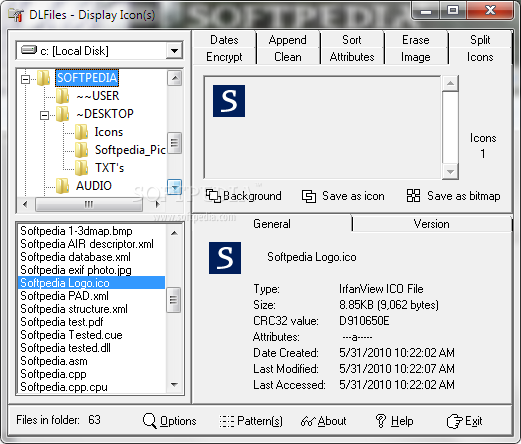Click the TXT's folder icon

[x=81, y=168]
